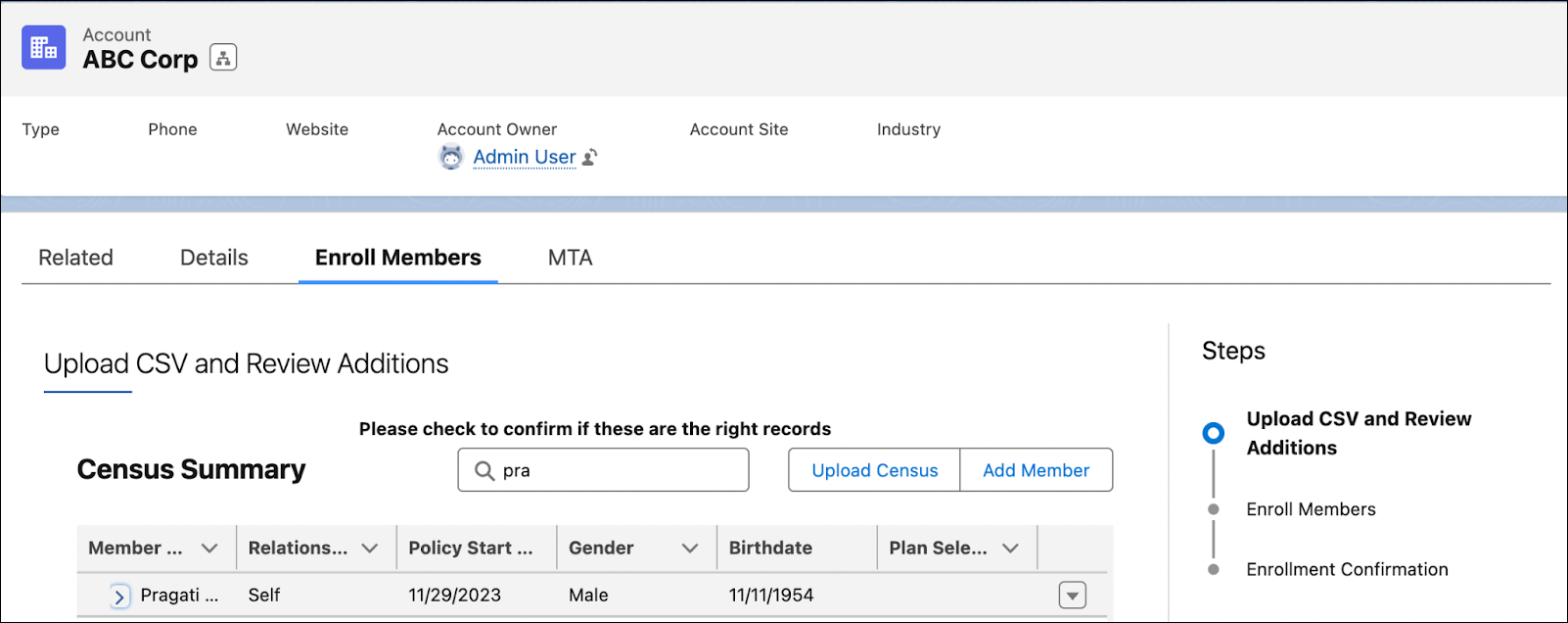Open the Gender column header dropdown

pos(690,549)
